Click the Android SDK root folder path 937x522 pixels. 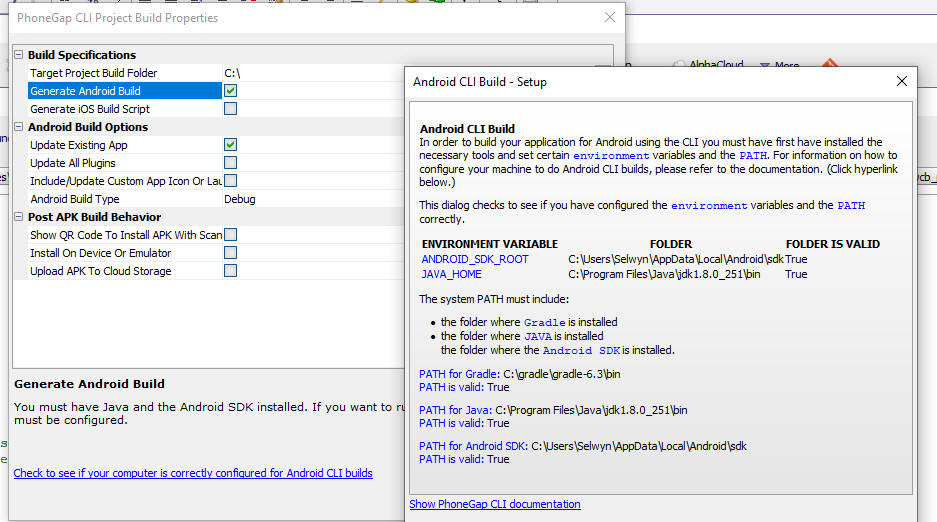point(676,259)
